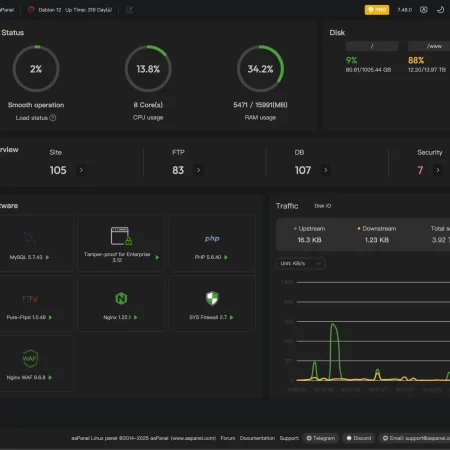
Task: Click the Nginx WAF 9.6.8 play arrow
Action: tap(50, 377)
